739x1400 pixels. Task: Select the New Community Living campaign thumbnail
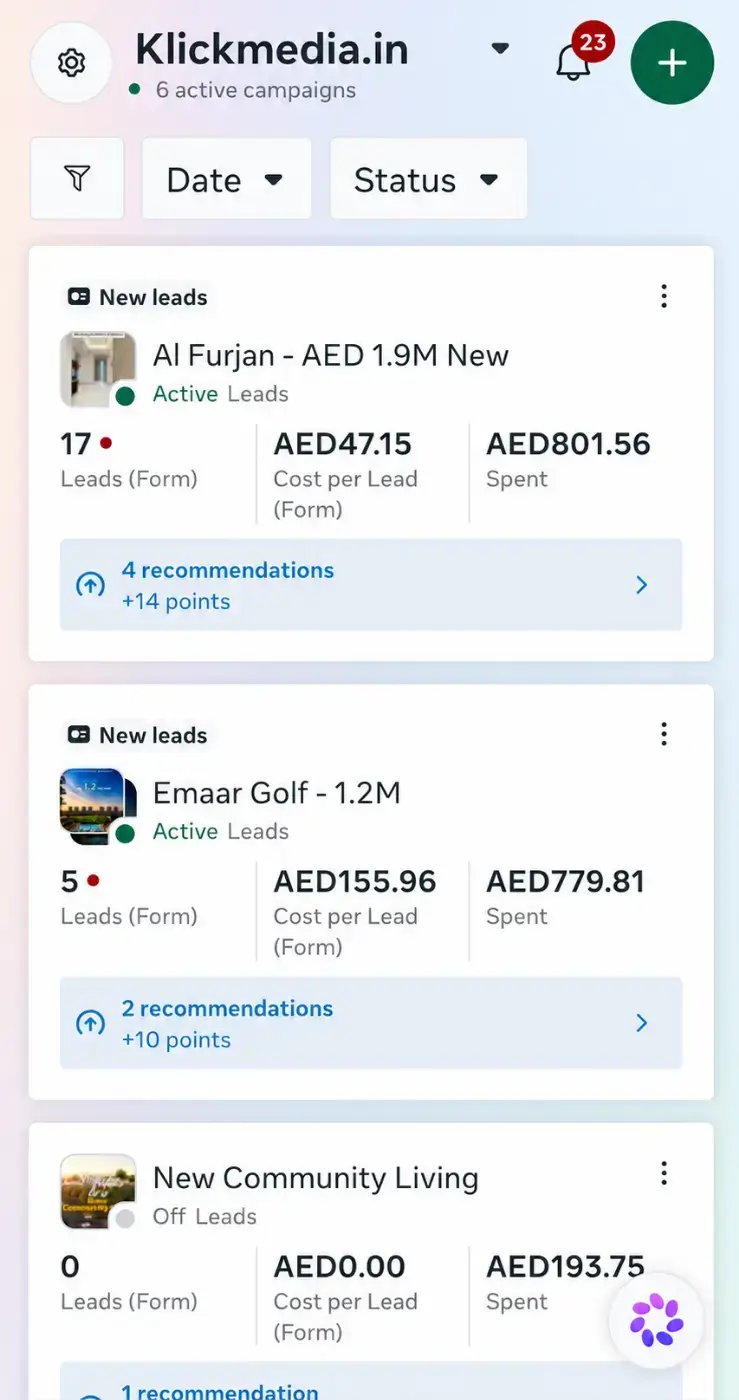click(98, 1191)
